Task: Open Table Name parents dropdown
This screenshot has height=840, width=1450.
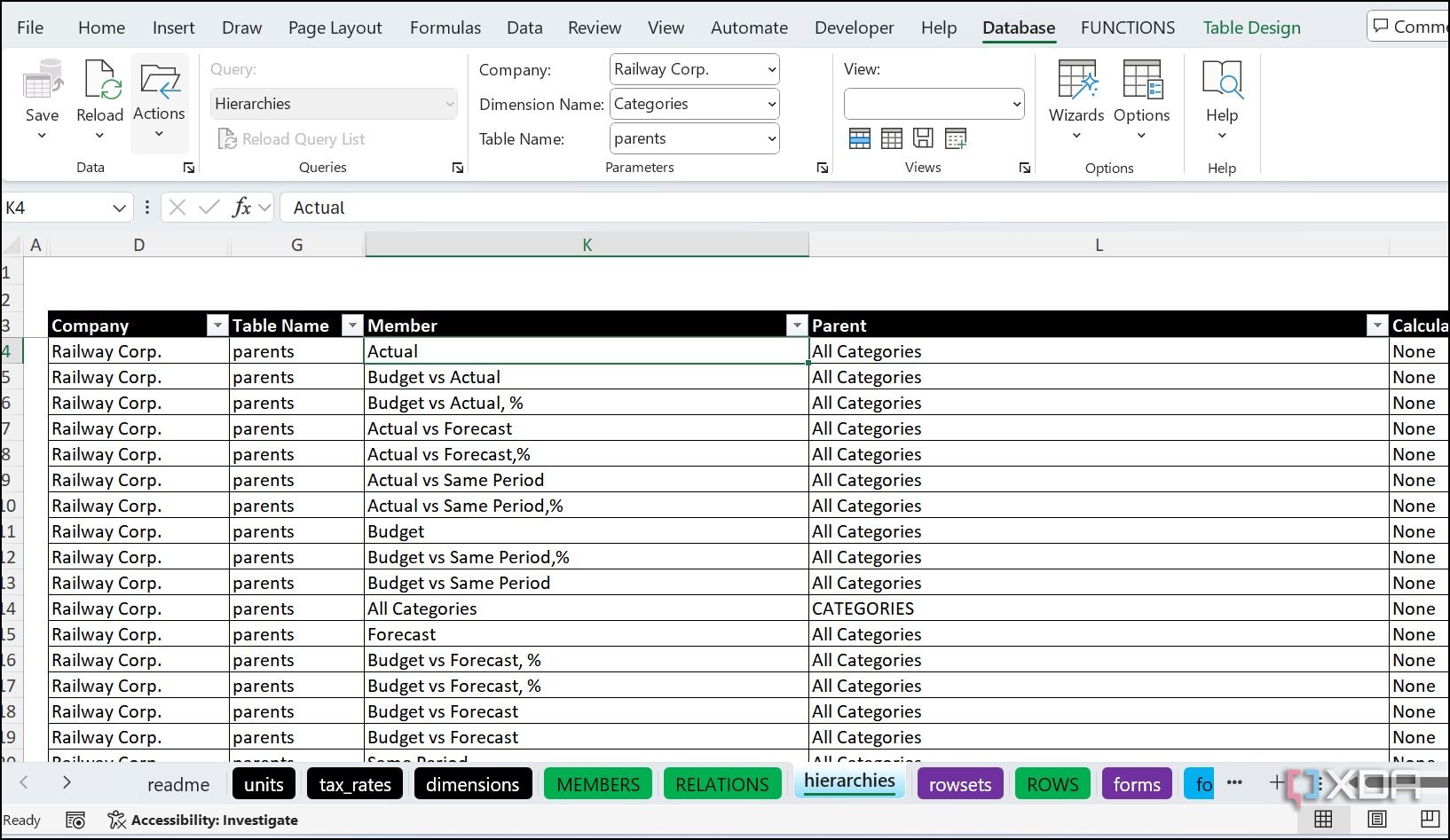Action: tap(695, 138)
